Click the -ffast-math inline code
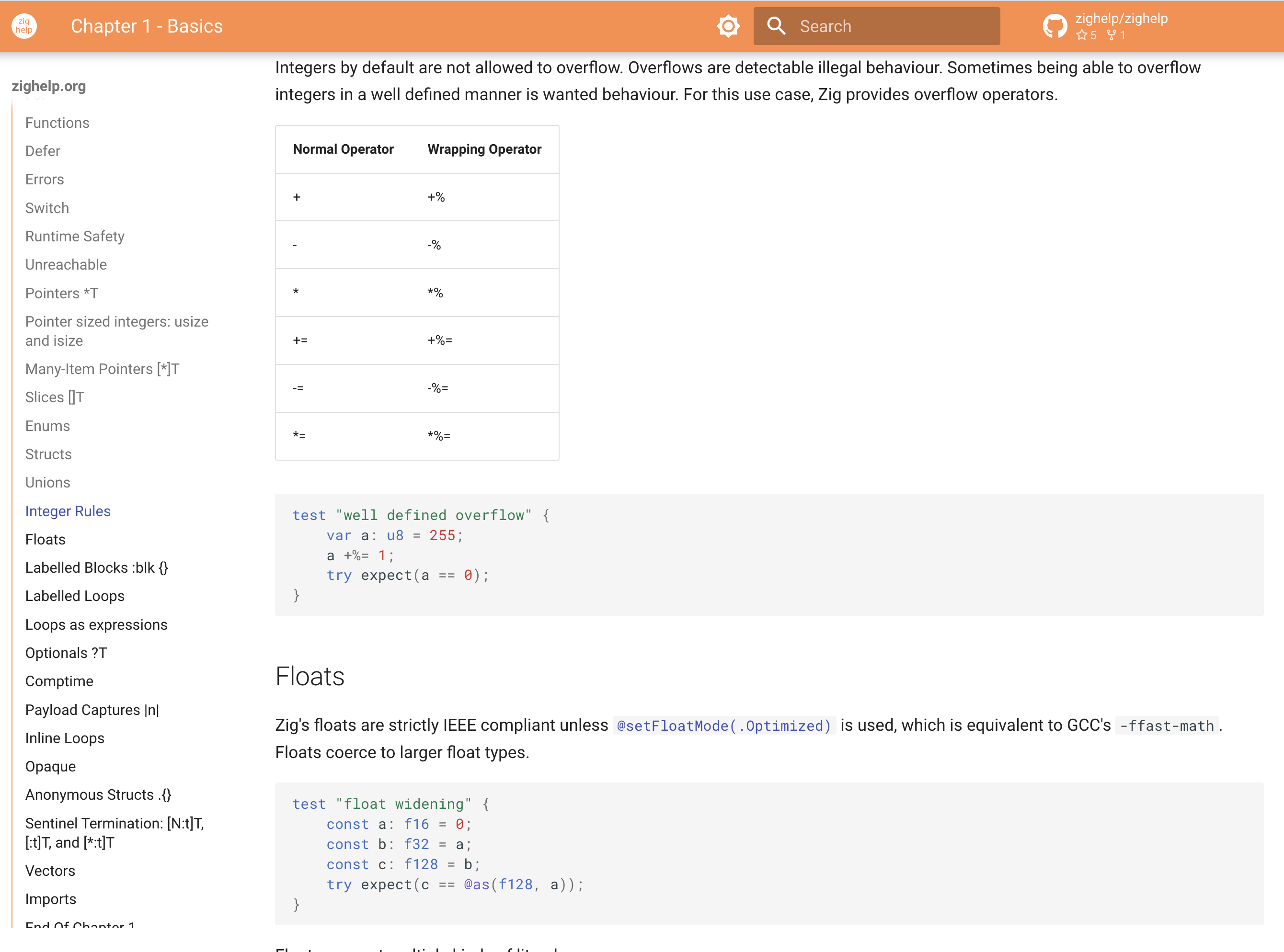 click(x=1167, y=725)
